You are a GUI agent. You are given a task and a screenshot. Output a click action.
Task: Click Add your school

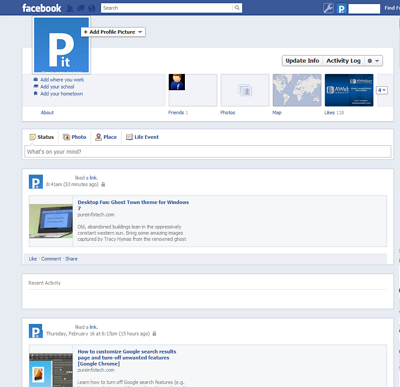pos(57,87)
